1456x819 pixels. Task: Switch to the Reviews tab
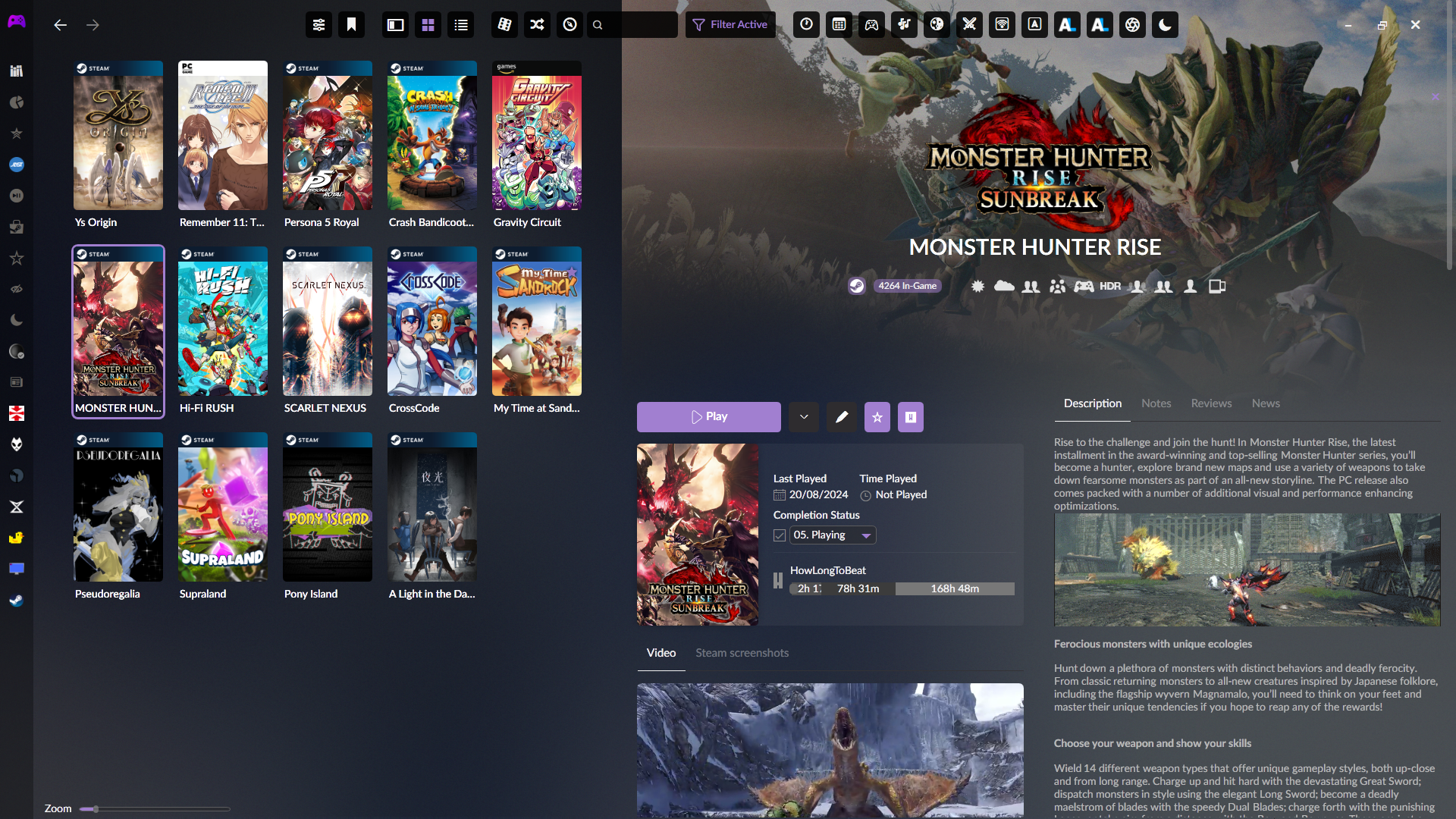1211,403
